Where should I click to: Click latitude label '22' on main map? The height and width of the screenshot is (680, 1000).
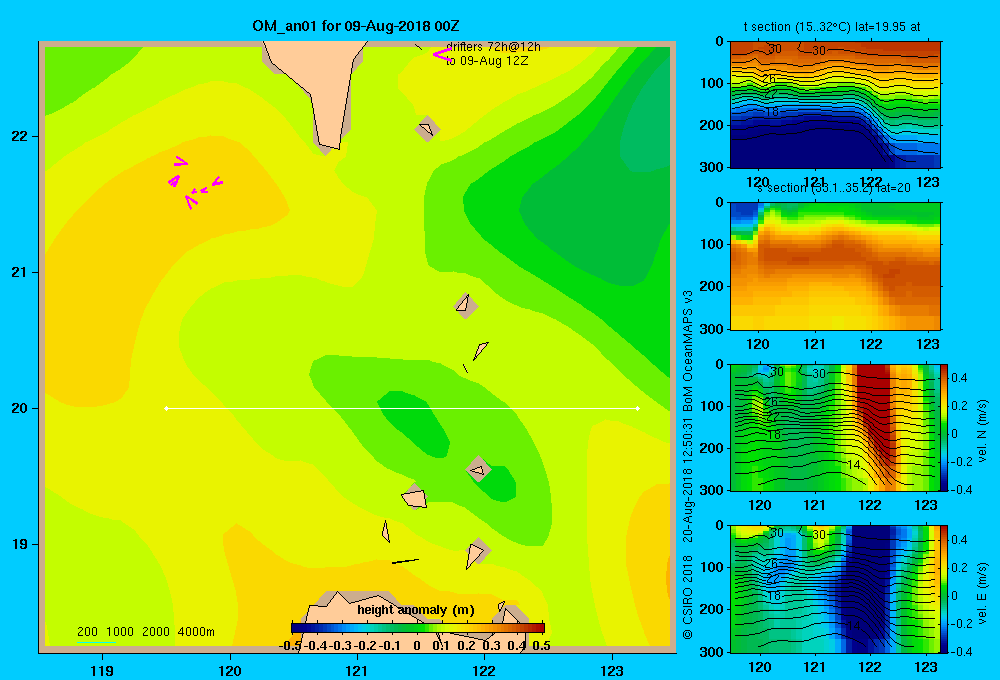(x=20, y=136)
